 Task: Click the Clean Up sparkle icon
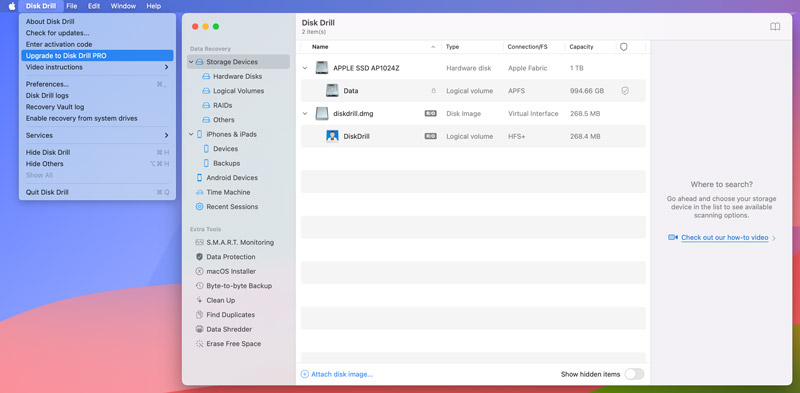(199, 300)
